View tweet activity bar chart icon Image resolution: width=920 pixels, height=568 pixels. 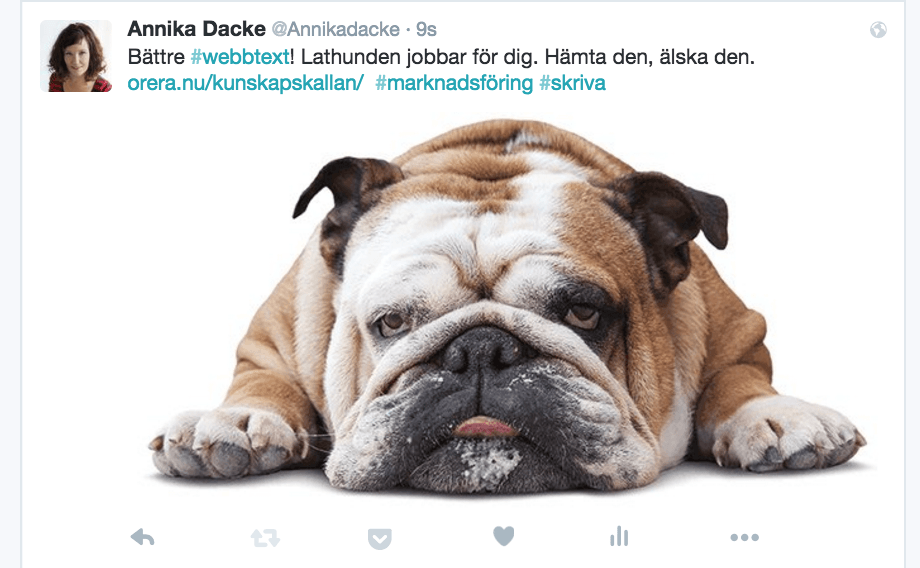tap(619, 536)
